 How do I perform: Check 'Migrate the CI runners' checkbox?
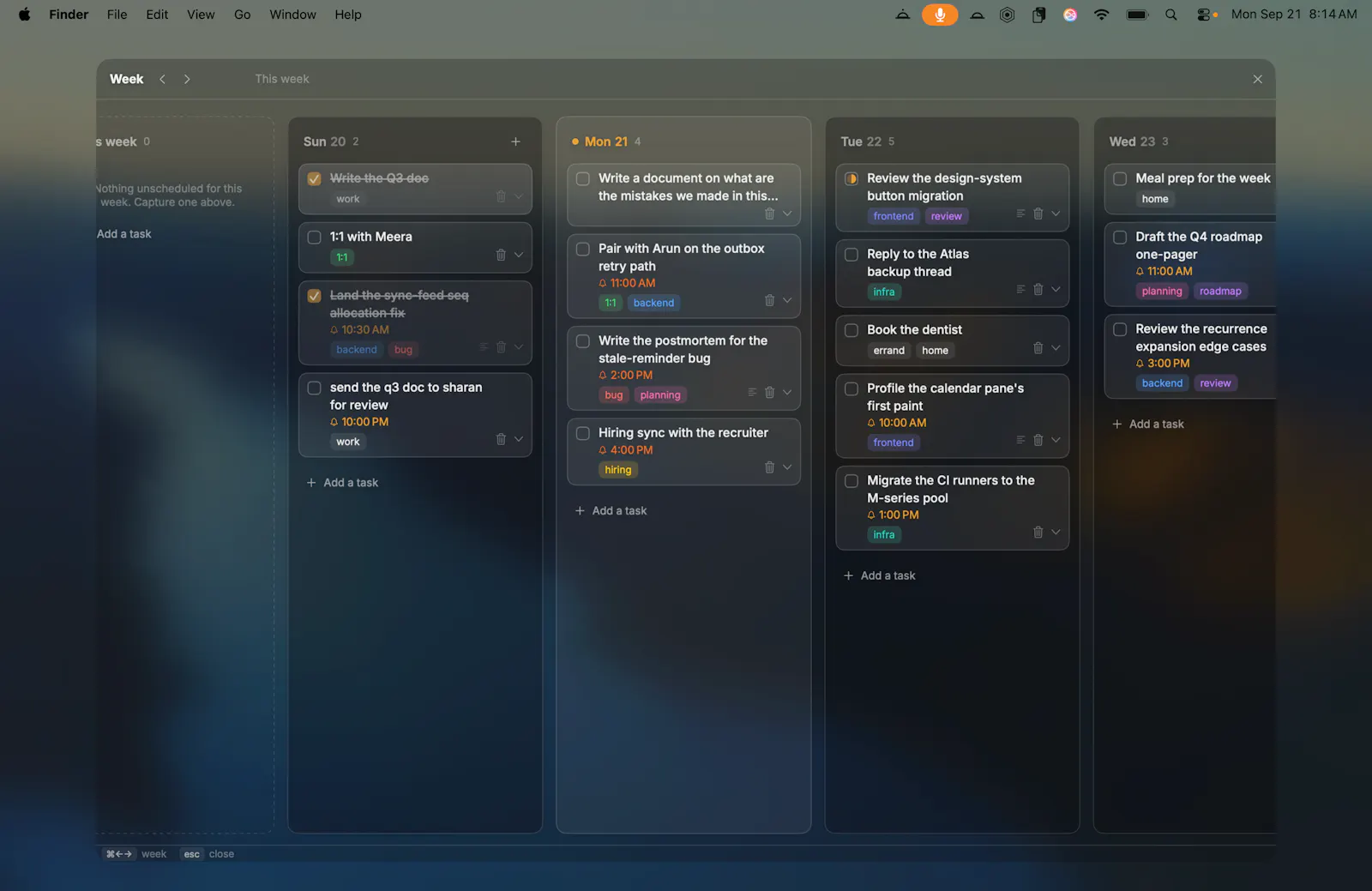[x=851, y=481]
